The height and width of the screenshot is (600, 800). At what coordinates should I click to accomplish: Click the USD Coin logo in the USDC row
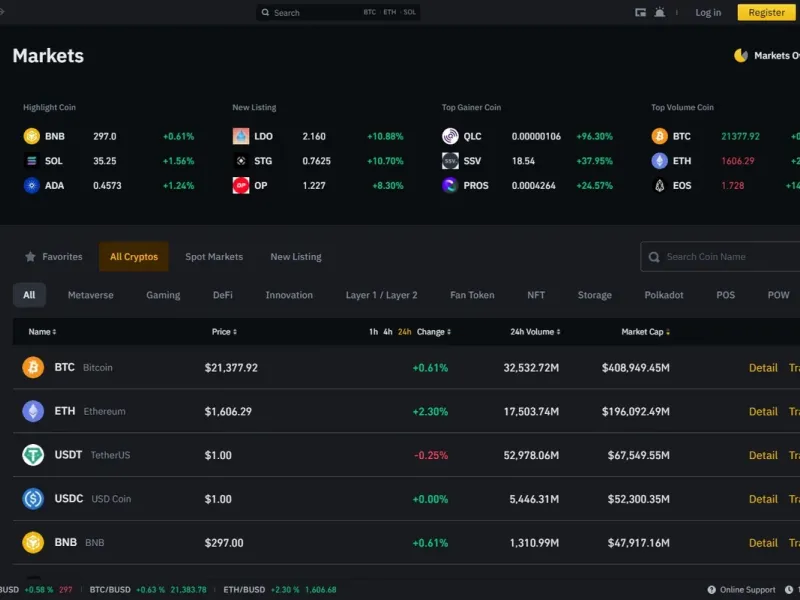pyautogui.click(x=33, y=499)
